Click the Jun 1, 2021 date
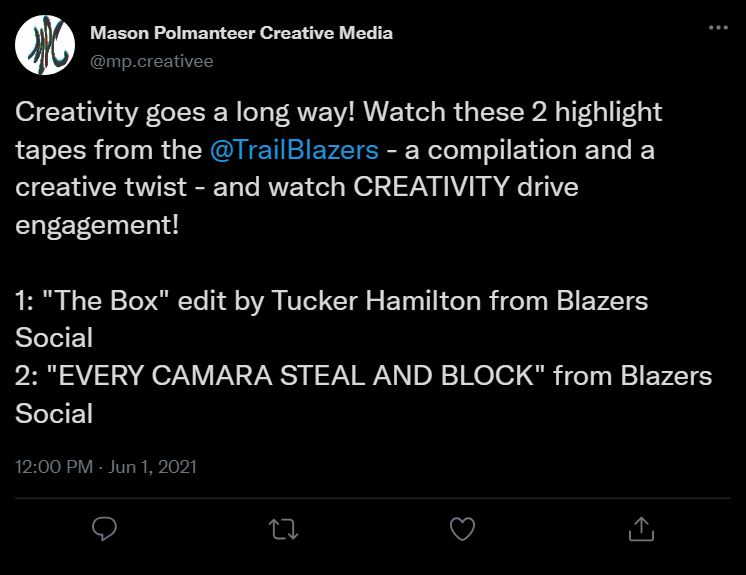Screen dimensions: 746x575 154,467
